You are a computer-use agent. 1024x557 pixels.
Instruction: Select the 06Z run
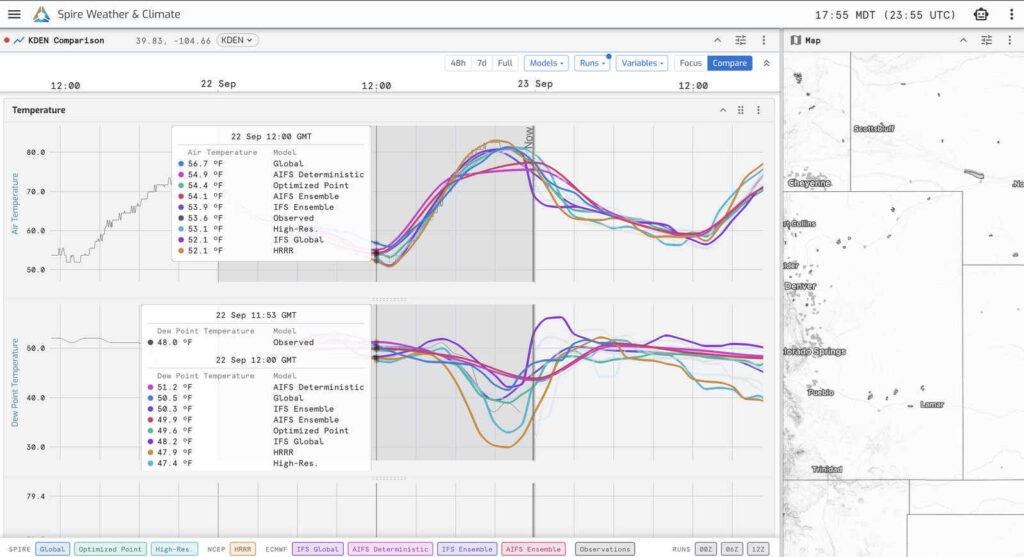(x=732, y=549)
